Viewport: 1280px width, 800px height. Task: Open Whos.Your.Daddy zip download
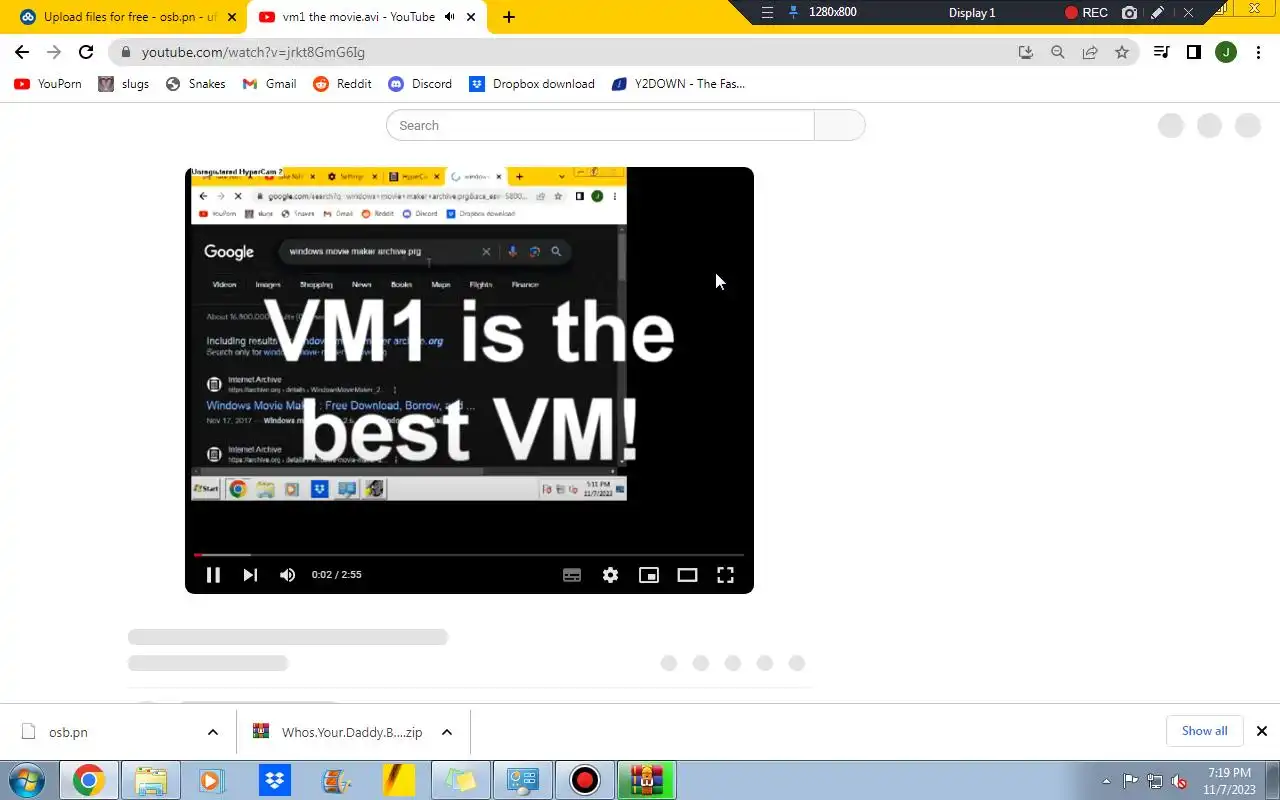click(338, 732)
